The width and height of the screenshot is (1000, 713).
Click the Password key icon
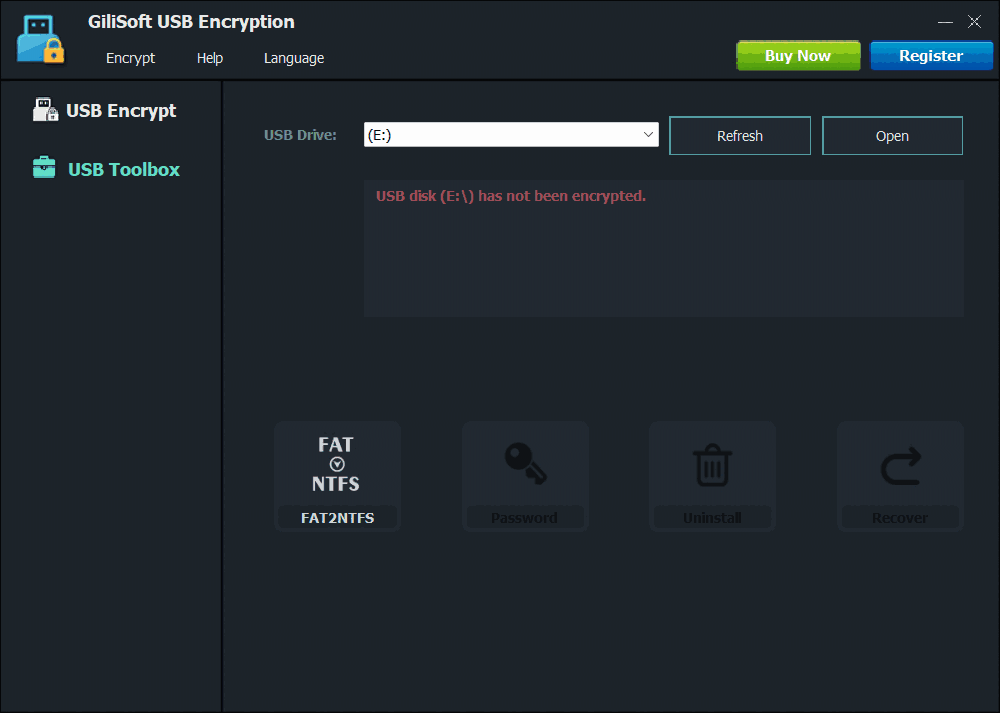[526, 464]
